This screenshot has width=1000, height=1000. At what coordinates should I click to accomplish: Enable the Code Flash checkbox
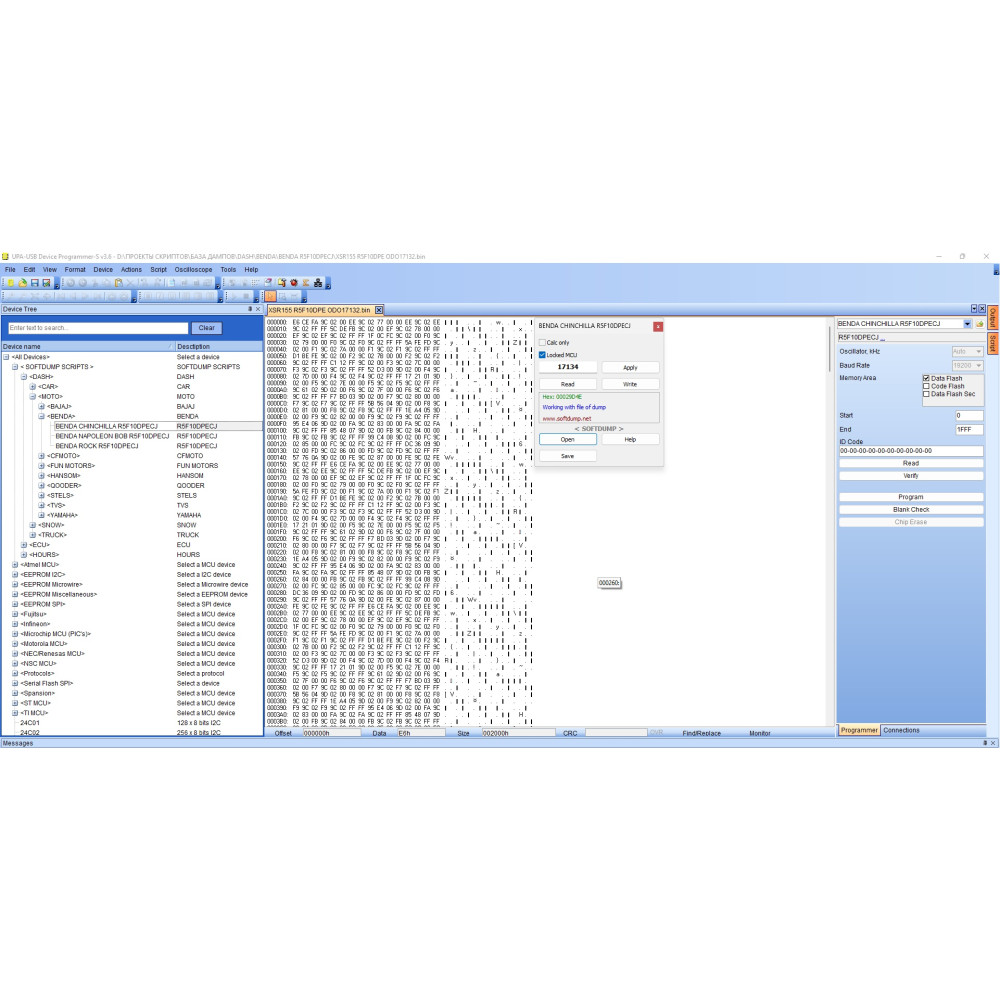926,386
